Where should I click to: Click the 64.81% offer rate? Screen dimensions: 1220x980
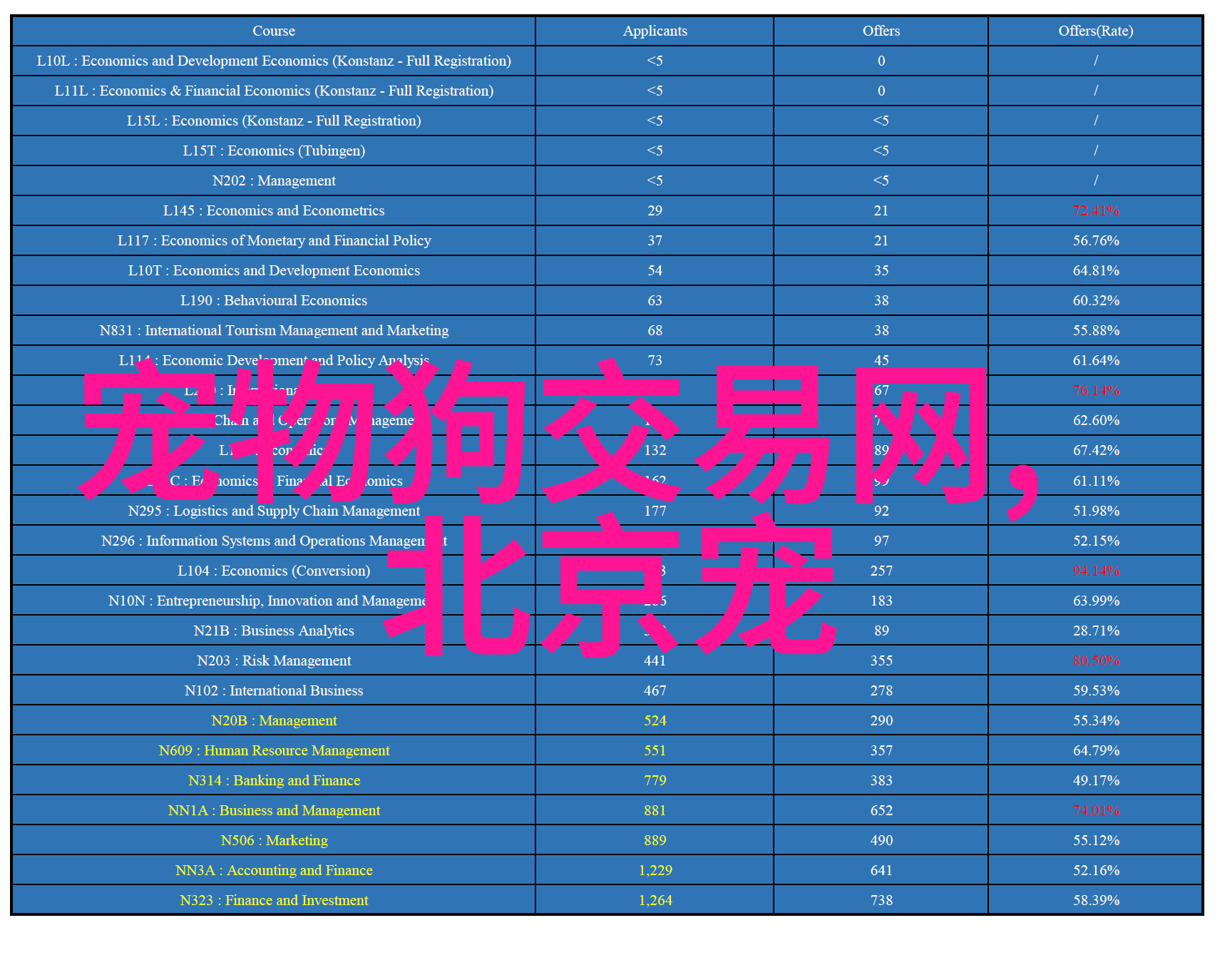(1096, 270)
